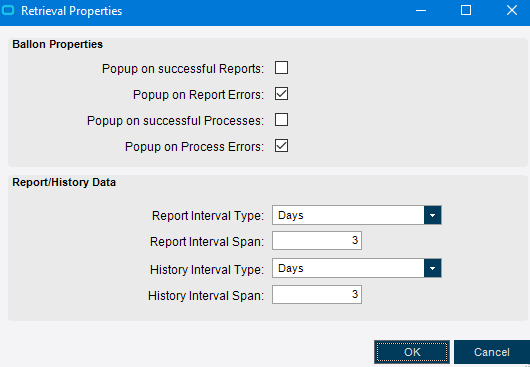Click the Popup on successful Reports label

(x=183, y=69)
